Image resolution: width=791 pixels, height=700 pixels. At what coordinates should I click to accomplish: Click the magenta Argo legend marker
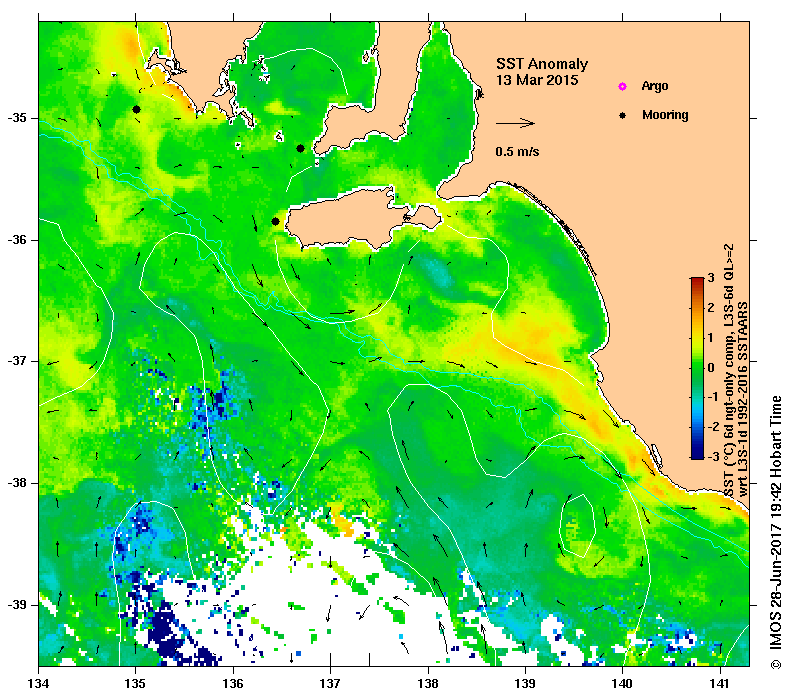[623, 86]
